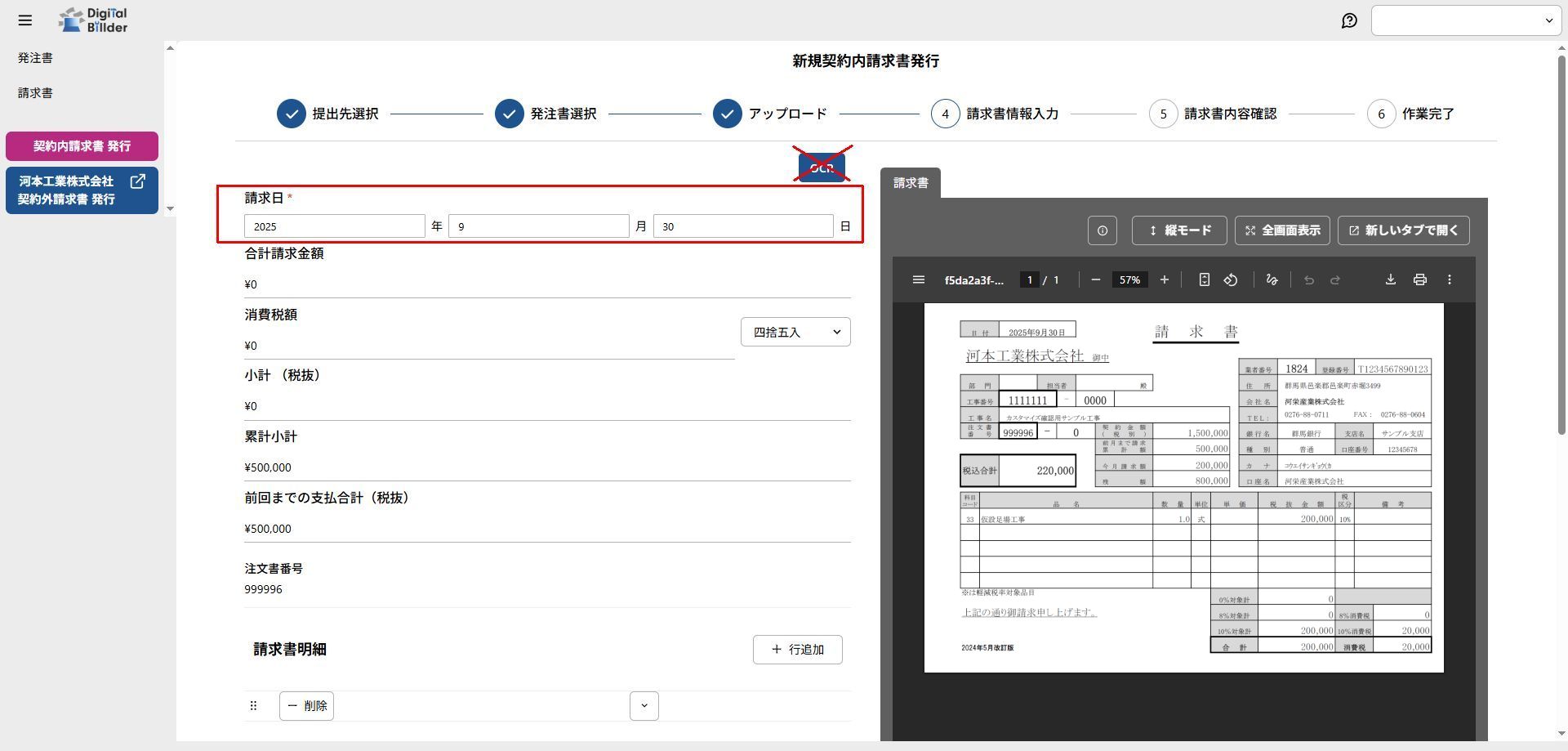Open the PDF viewer more-actions menu

[x=1450, y=280]
